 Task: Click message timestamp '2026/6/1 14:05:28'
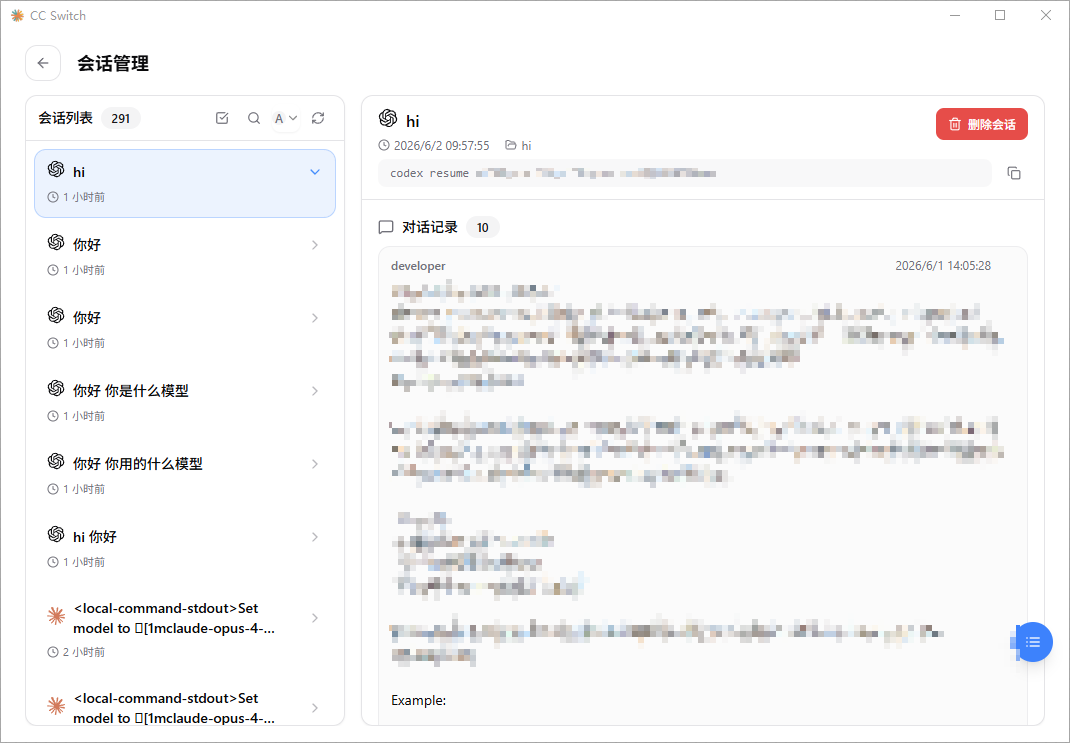[943, 266]
